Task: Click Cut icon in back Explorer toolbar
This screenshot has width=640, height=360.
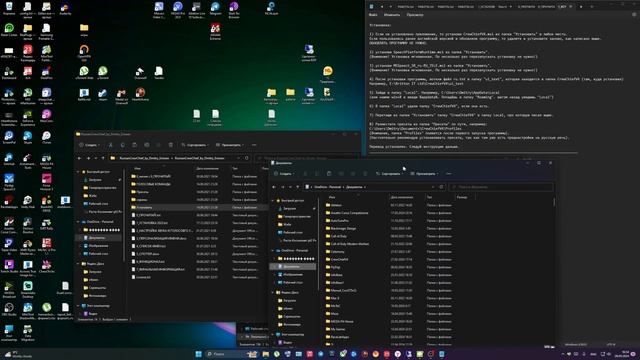Action: pos(111,145)
